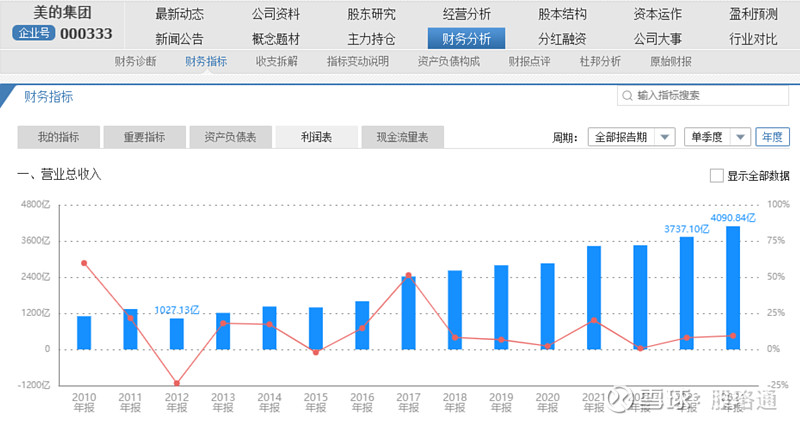800x424 pixels.
Task: Open the 公司大事 menu
Action: point(658,39)
